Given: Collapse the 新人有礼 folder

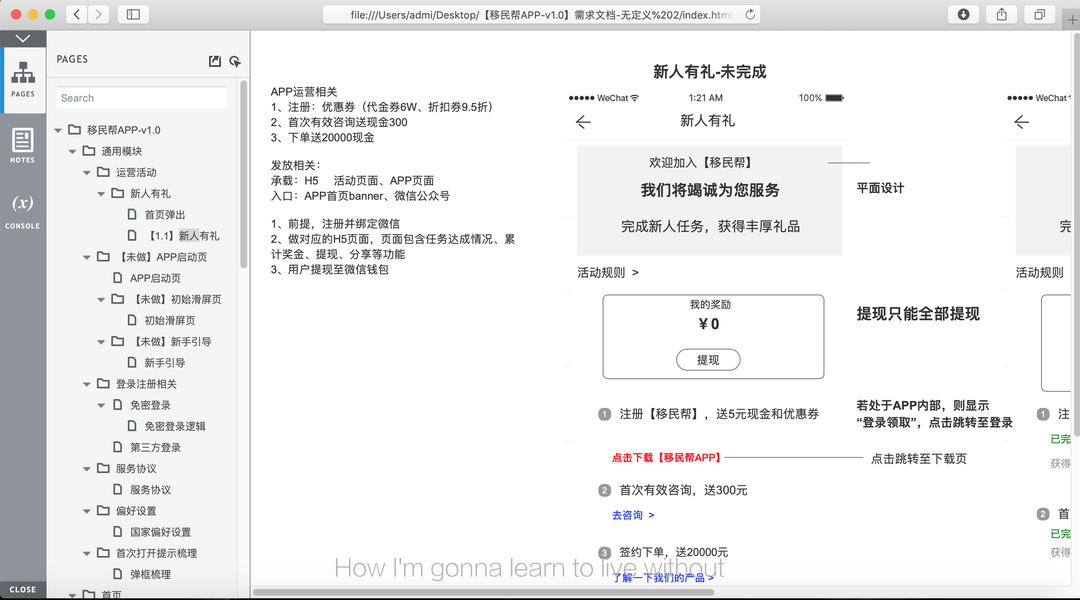Looking at the screenshot, I should tap(101, 194).
